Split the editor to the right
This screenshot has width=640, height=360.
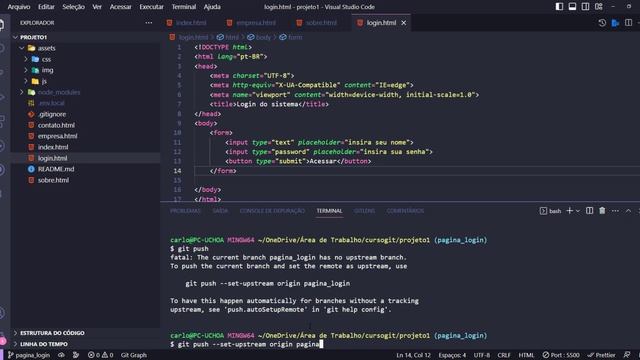[x=628, y=23]
